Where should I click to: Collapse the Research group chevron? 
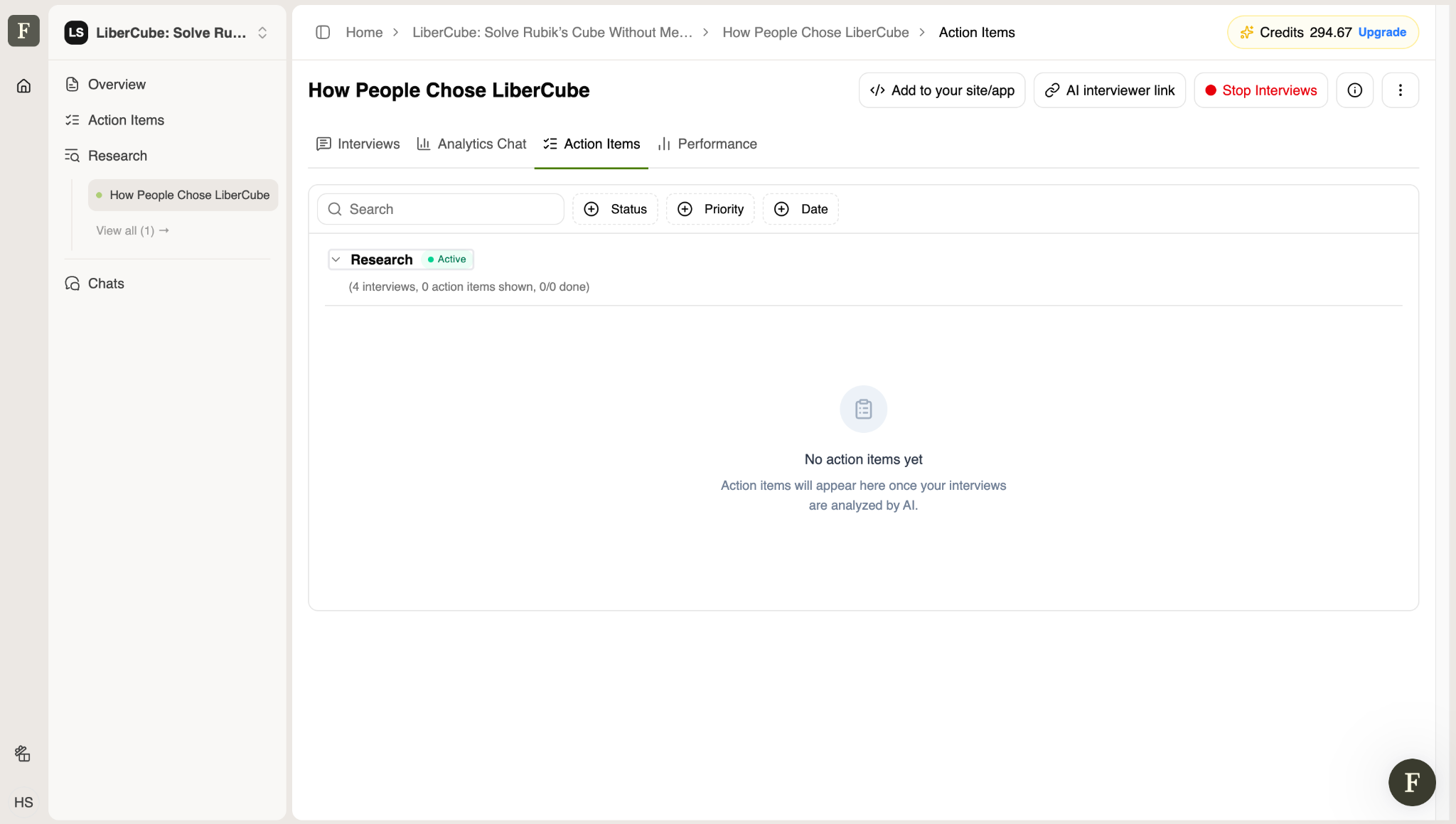336,259
